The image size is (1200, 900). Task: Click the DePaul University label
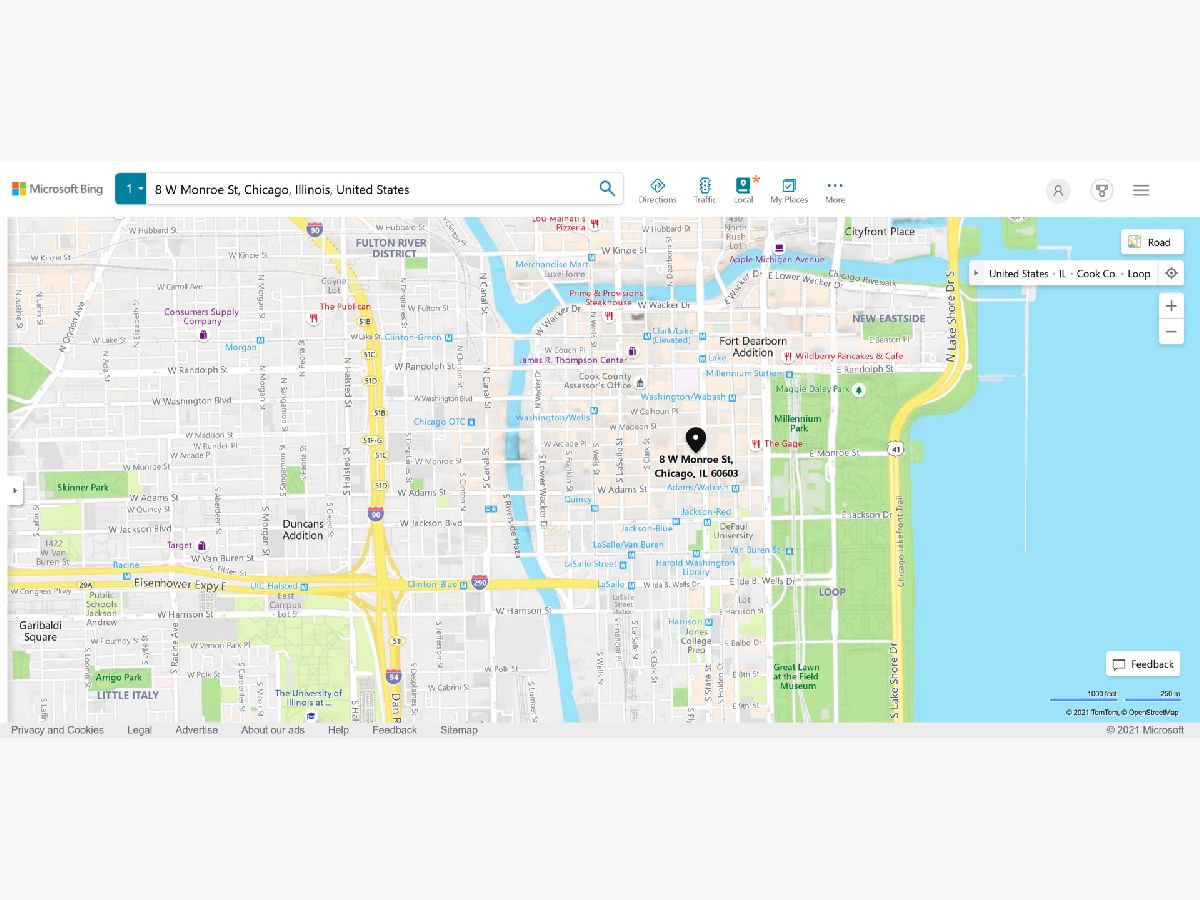(732, 530)
